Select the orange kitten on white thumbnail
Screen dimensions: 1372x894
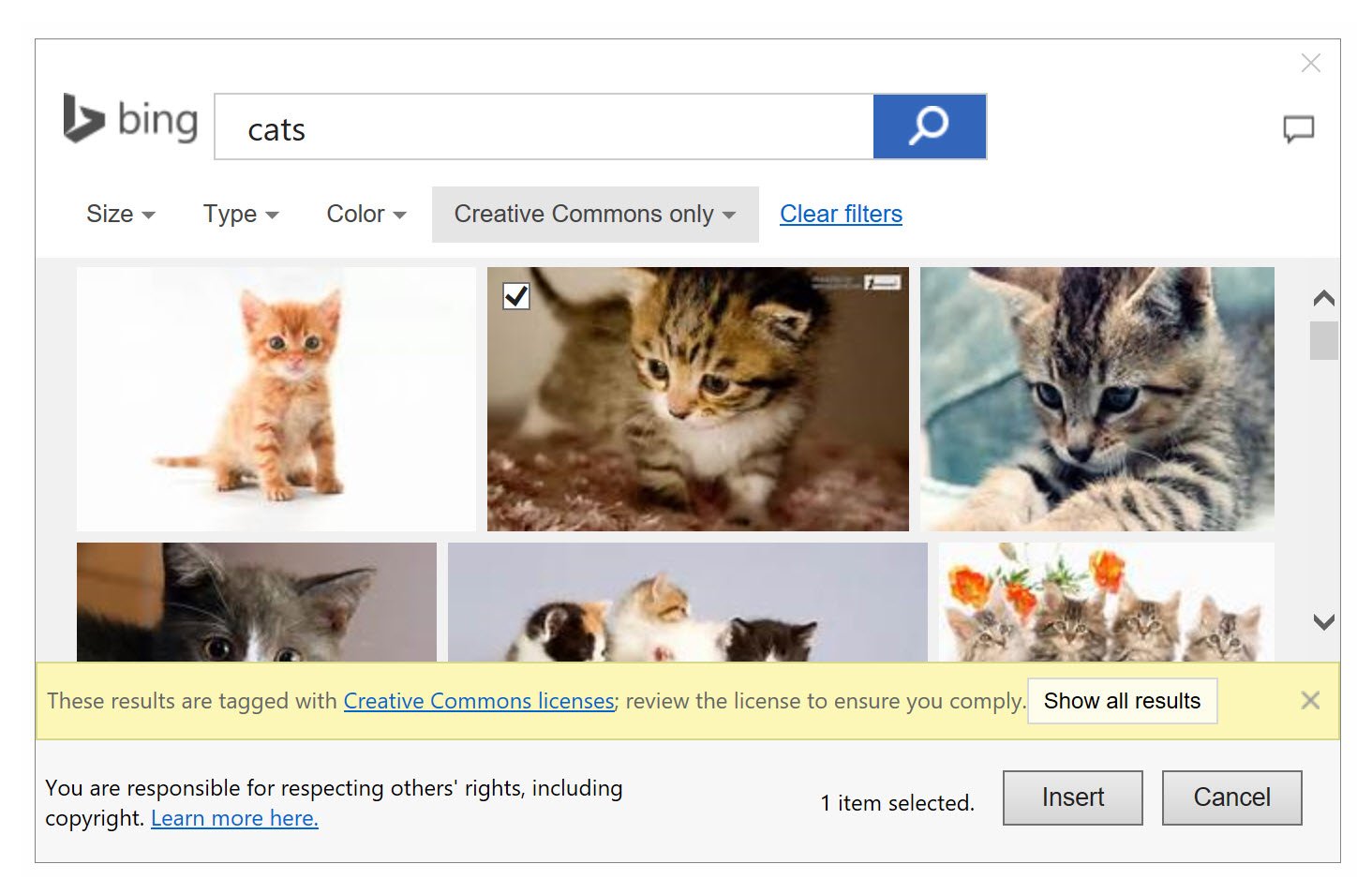pos(276,399)
